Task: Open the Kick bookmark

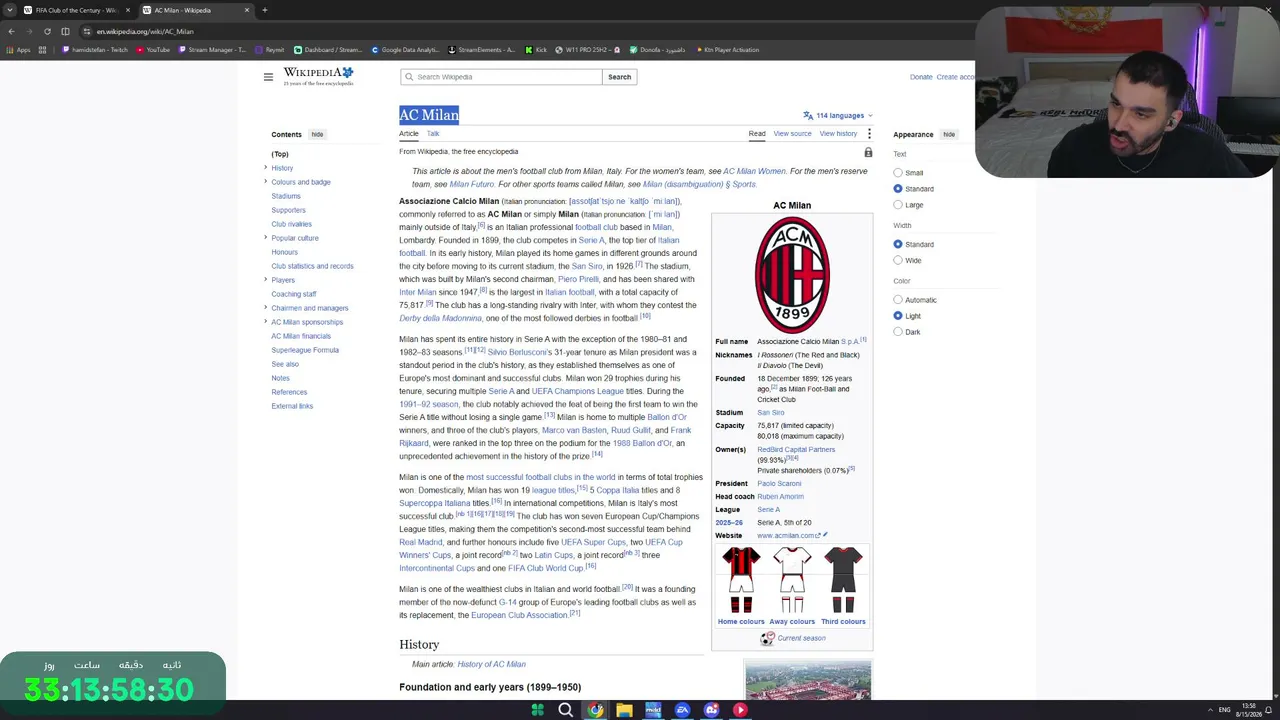Action: tap(536, 50)
